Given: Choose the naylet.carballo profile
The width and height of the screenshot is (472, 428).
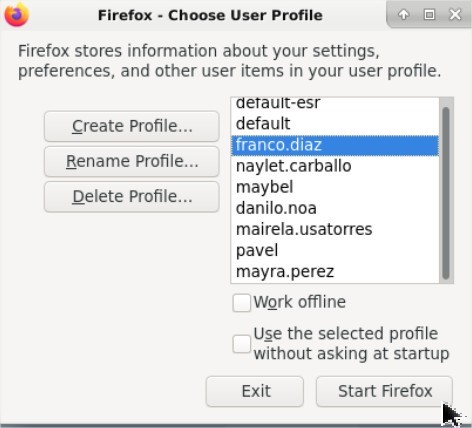Looking at the screenshot, I should point(335,166).
